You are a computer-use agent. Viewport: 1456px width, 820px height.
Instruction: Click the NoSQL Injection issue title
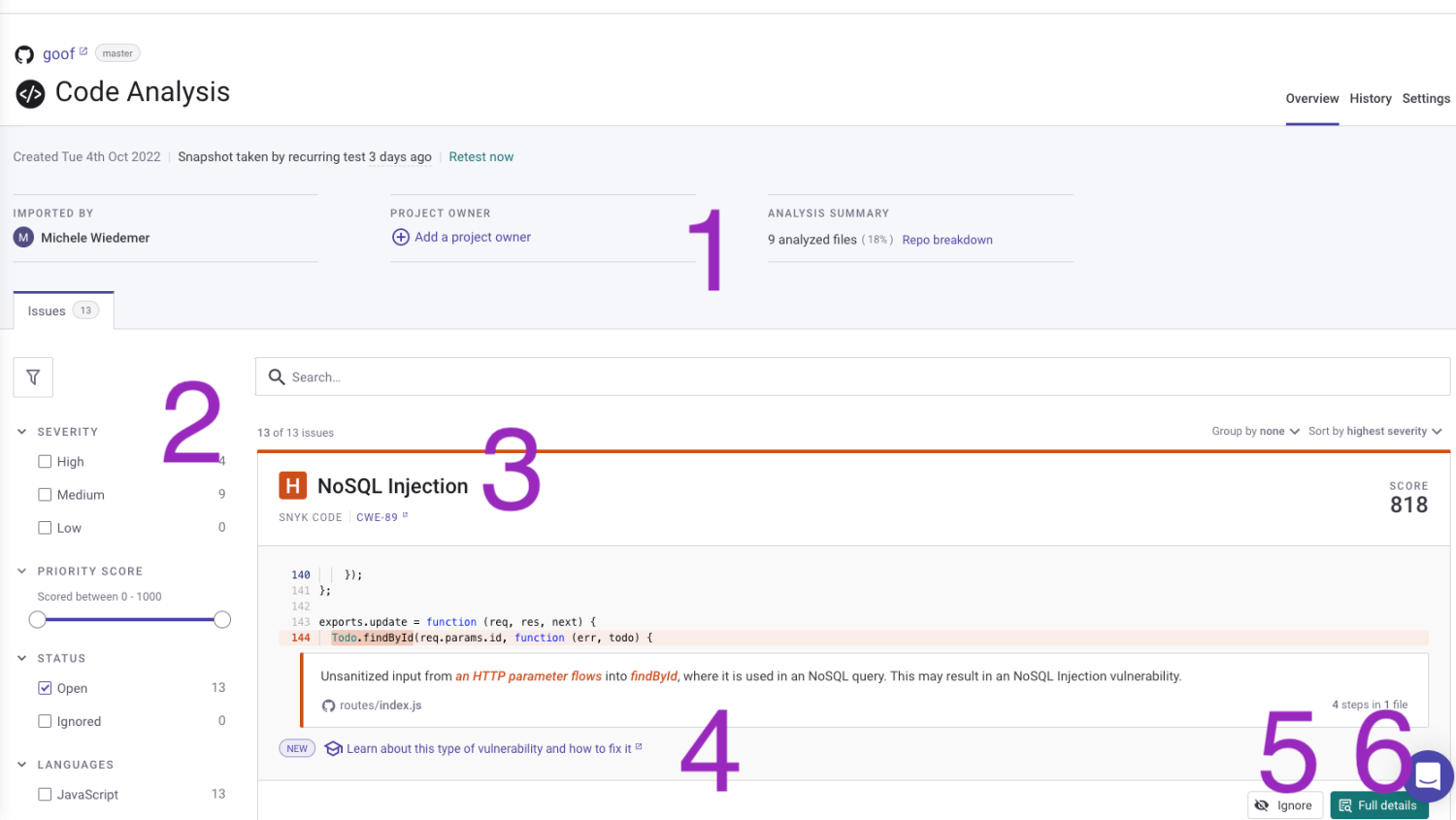[x=392, y=486]
